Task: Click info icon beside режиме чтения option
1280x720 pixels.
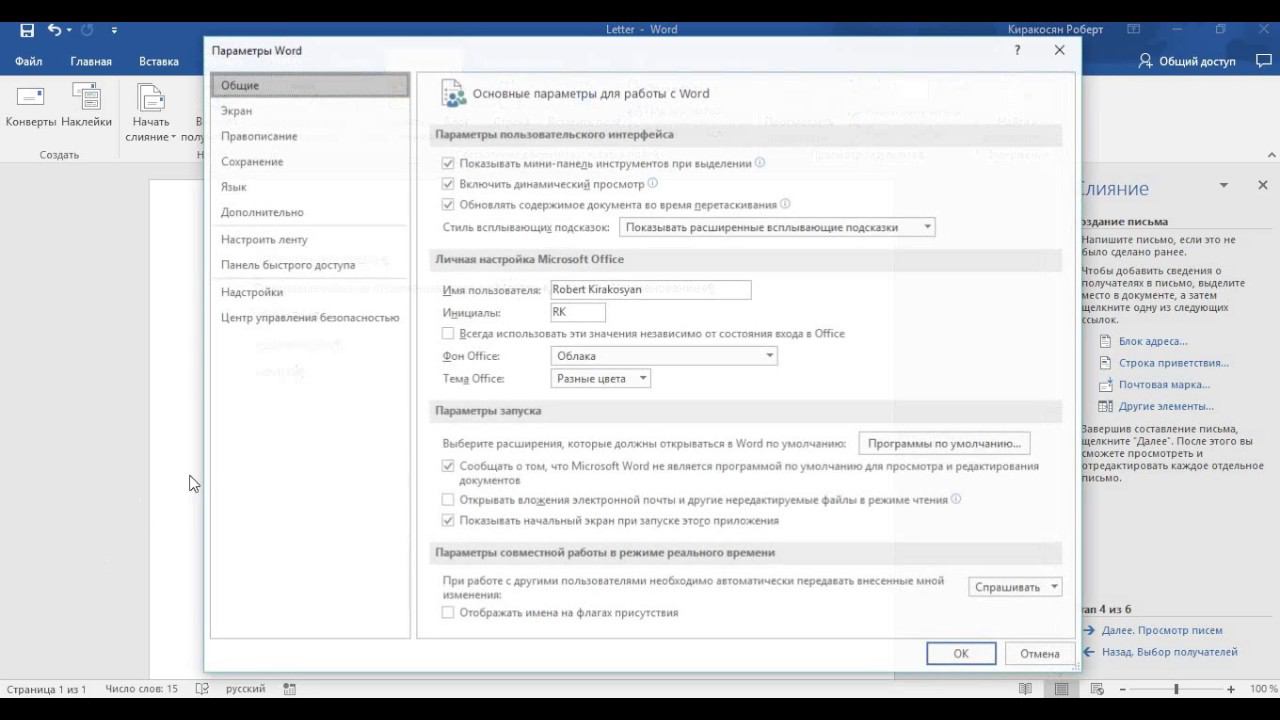Action: point(956,499)
